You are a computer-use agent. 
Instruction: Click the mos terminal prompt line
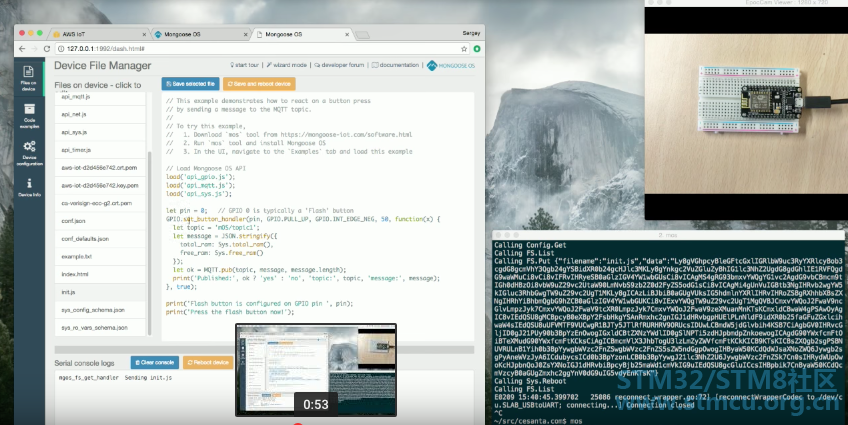coord(539,421)
